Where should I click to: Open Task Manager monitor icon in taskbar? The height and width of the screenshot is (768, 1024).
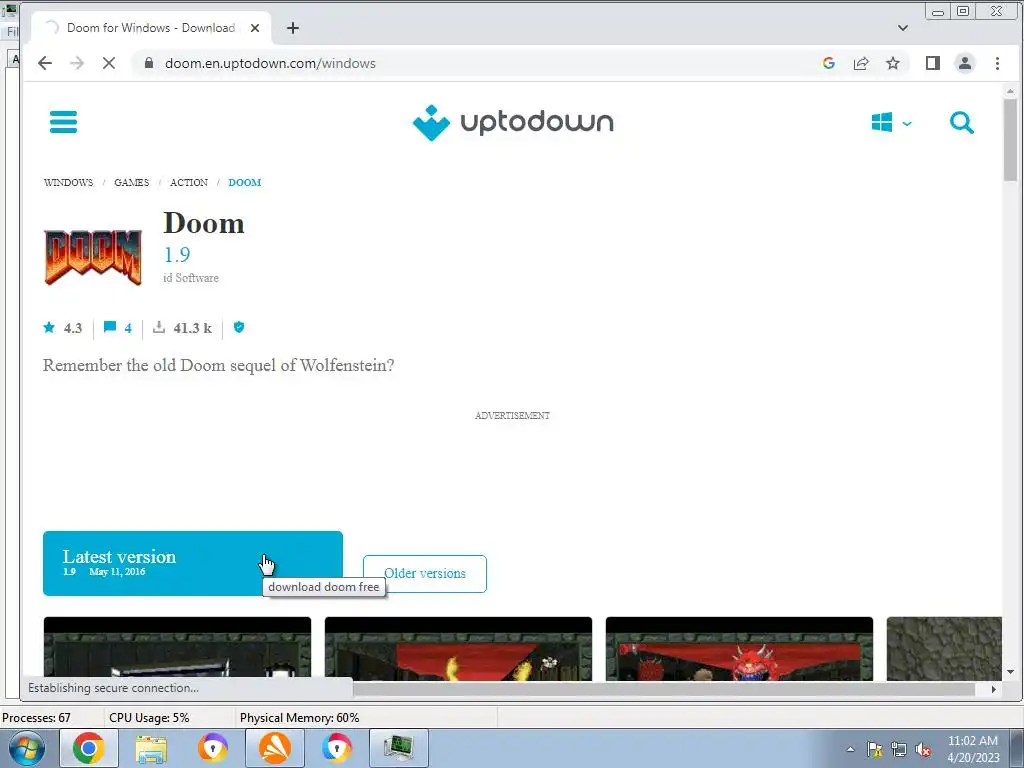point(399,748)
